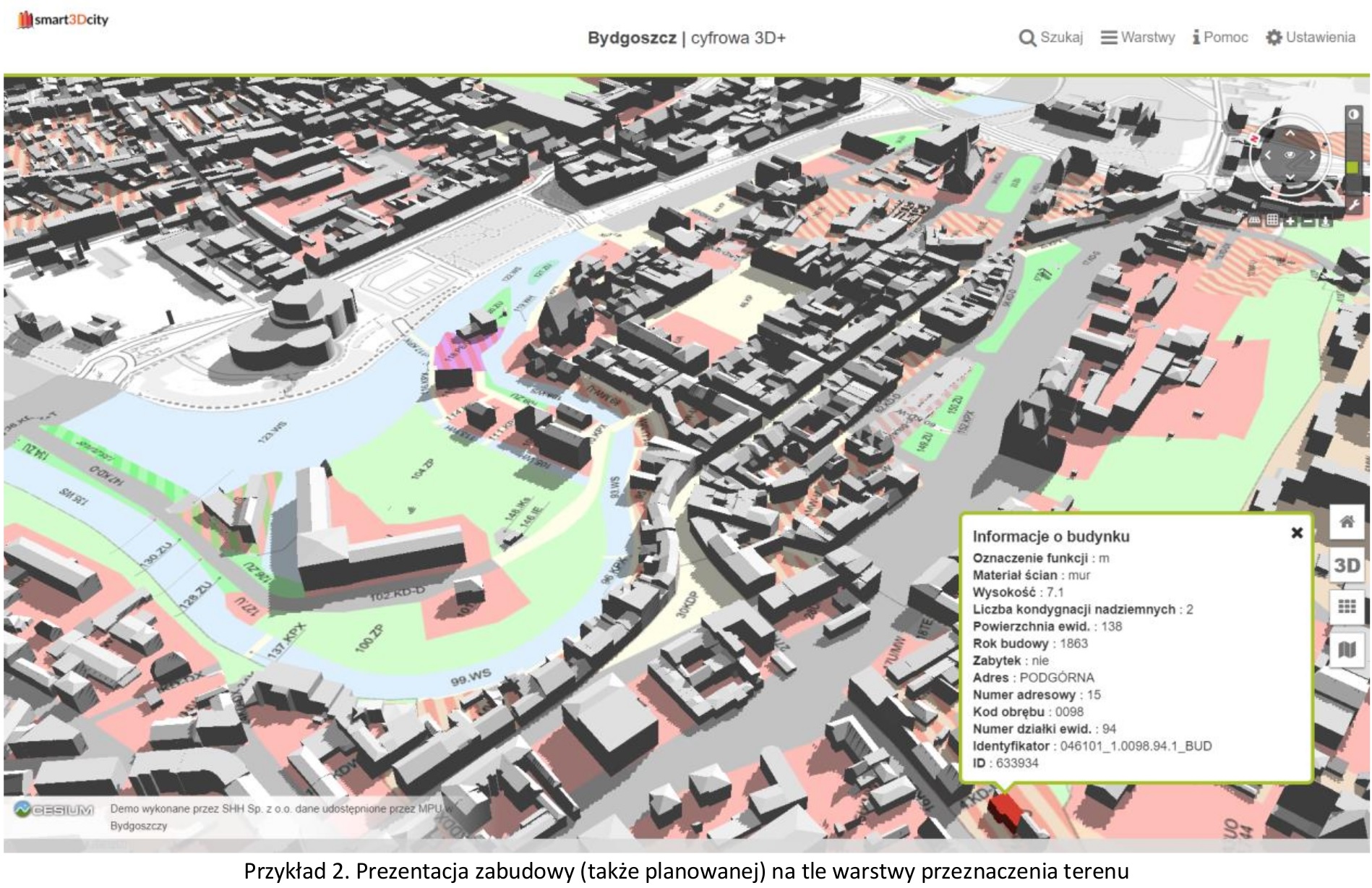Pan the camera right with compass arrow
Image resolution: width=1372 pixels, height=888 pixels.
(1313, 155)
